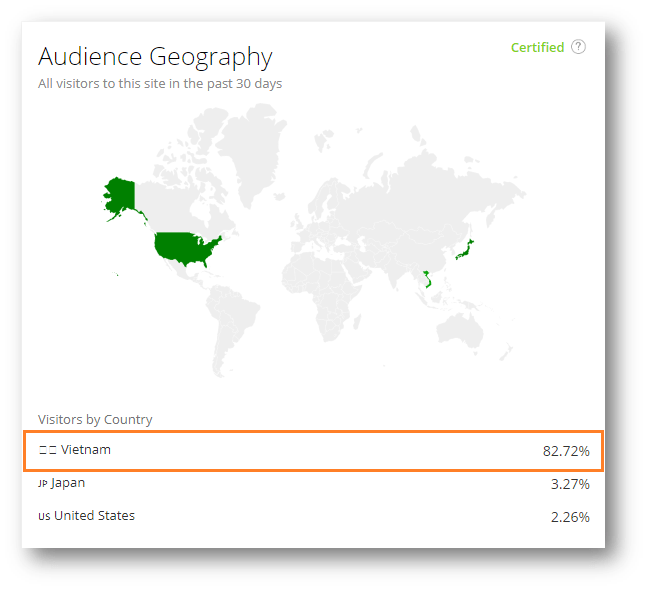
Task: Click the Vietnam flag icon
Action: (x=47, y=450)
